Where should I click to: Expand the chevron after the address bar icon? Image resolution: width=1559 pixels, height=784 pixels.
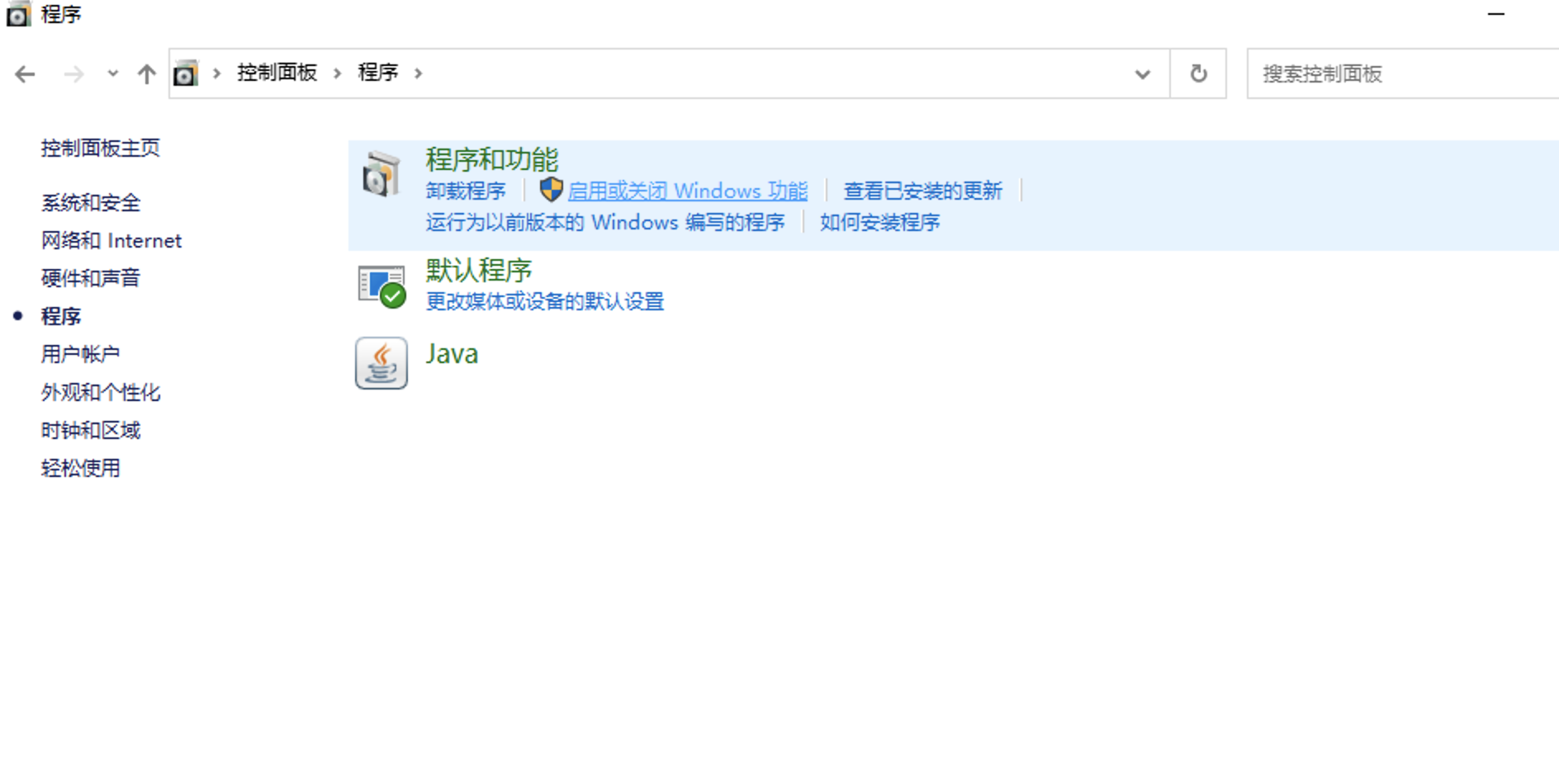216,73
